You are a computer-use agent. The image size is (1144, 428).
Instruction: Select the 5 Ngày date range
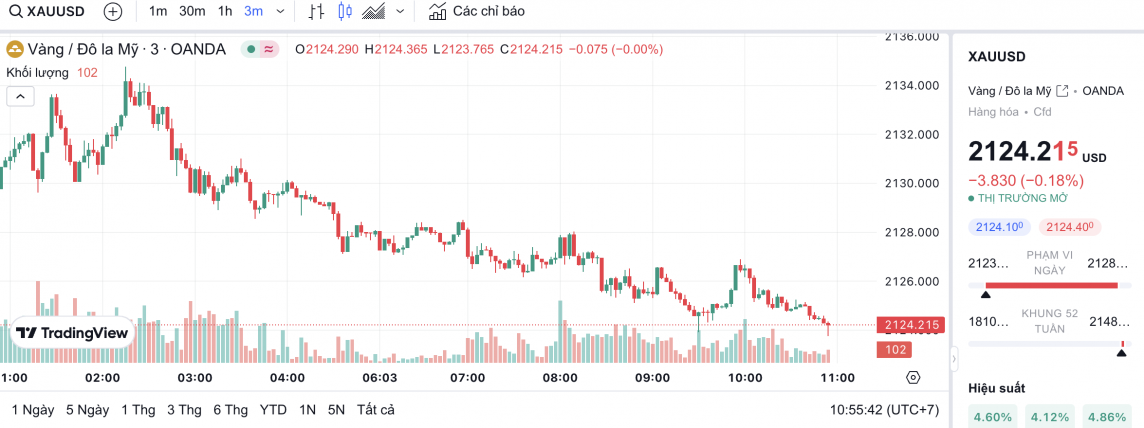pyautogui.click(x=87, y=410)
